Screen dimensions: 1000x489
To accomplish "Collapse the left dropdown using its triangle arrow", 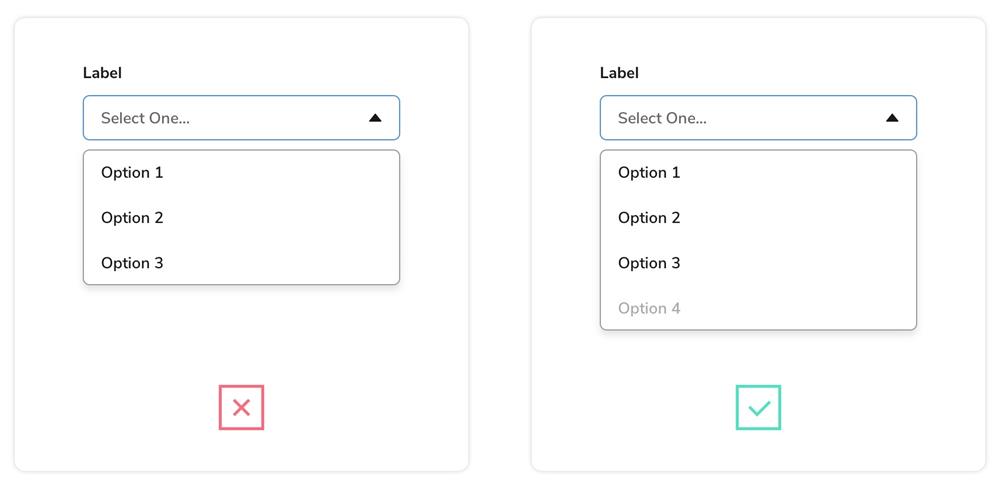I will point(375,118).
